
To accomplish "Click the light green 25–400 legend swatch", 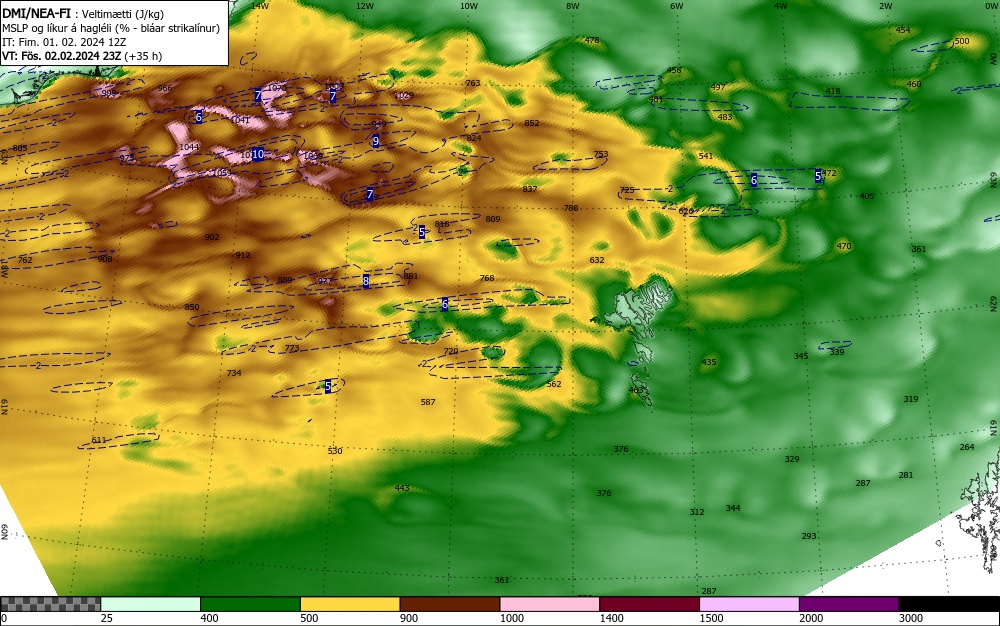I will 151,604.
